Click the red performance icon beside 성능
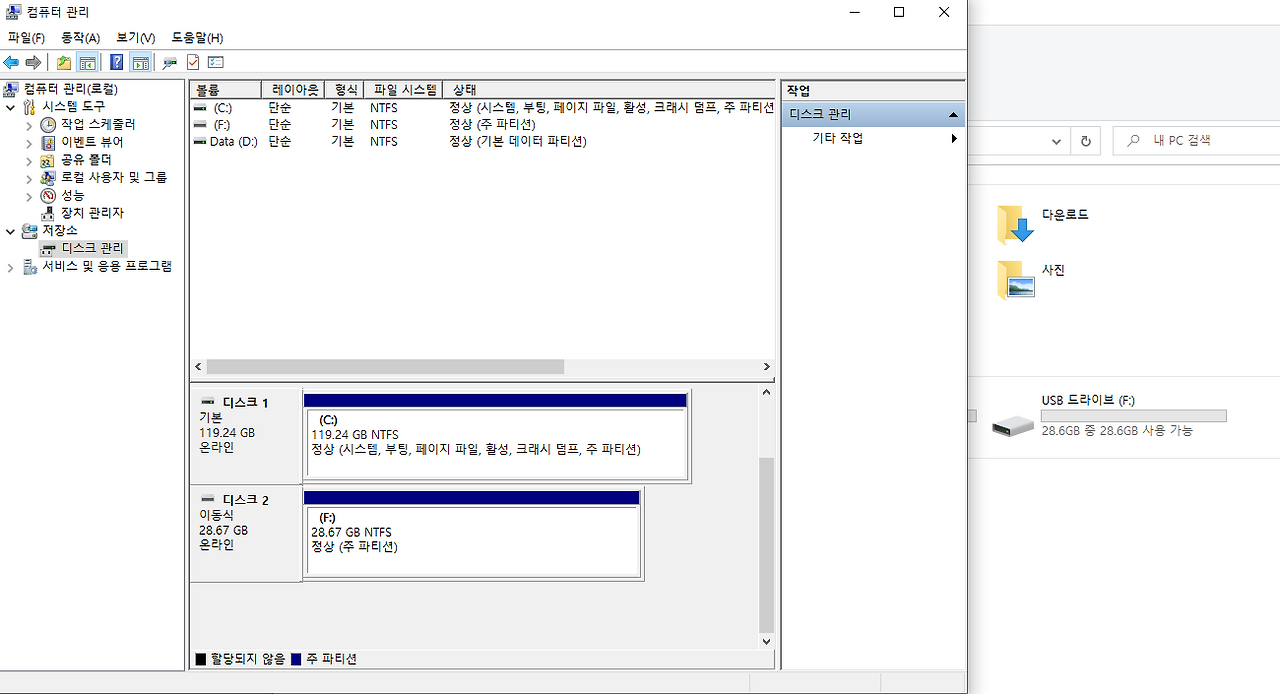Screen dimensions: 1280x694 click(x=48, y=196)
